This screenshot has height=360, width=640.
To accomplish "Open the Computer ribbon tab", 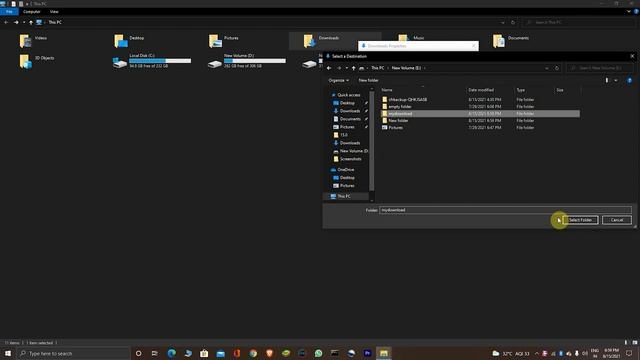I will [x=31, y=11].
